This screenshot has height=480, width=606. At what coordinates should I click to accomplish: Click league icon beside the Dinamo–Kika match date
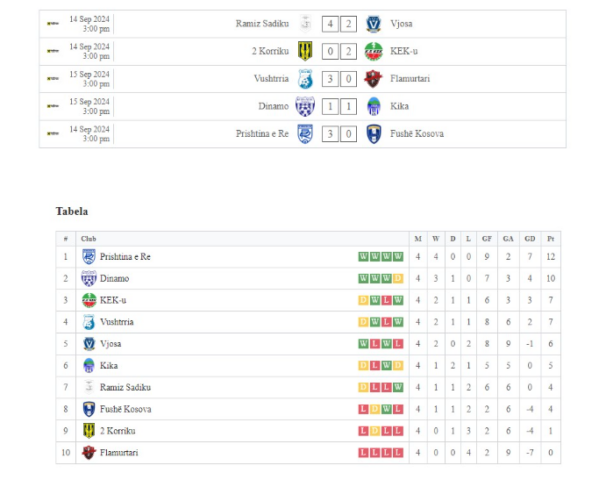pyautogui.click(x=53, y=106)
